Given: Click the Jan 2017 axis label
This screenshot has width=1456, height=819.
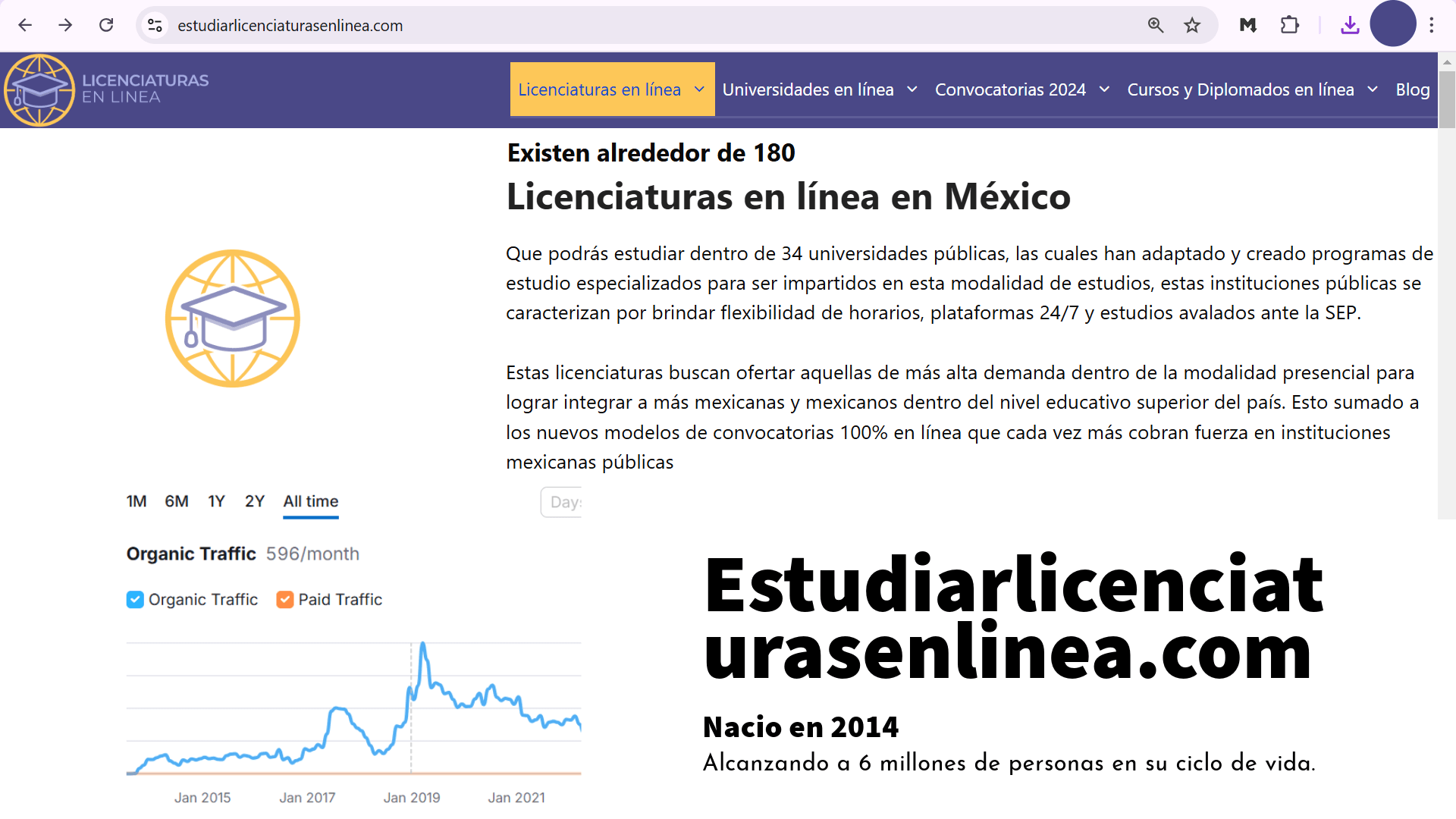Looking at the screenshot, I should [x=307, y=798].
